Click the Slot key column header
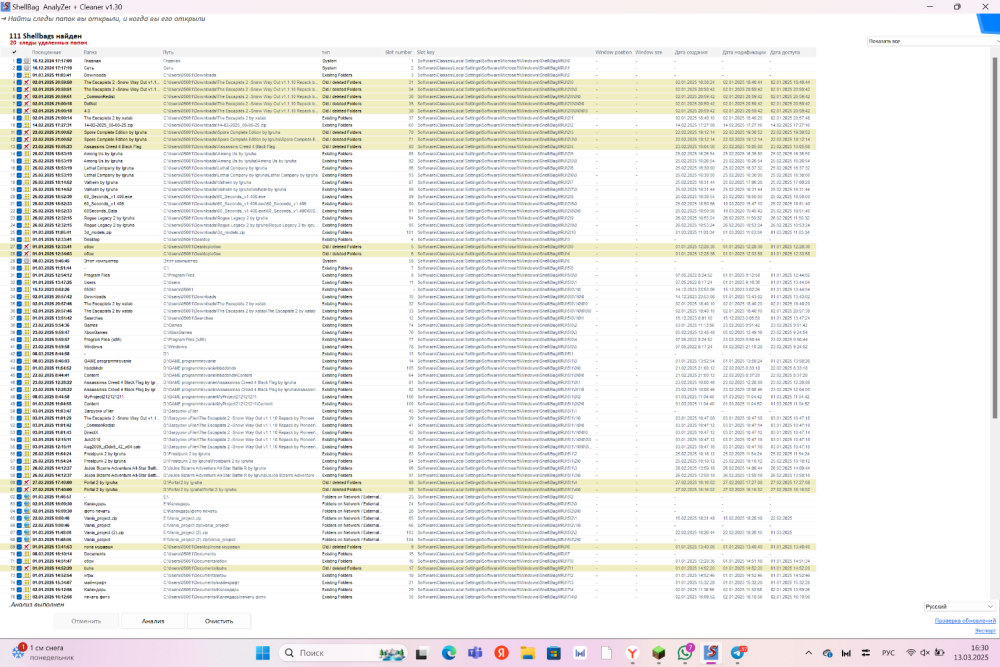This screenshot has width=1000, height=667. [x=425, y=52]
